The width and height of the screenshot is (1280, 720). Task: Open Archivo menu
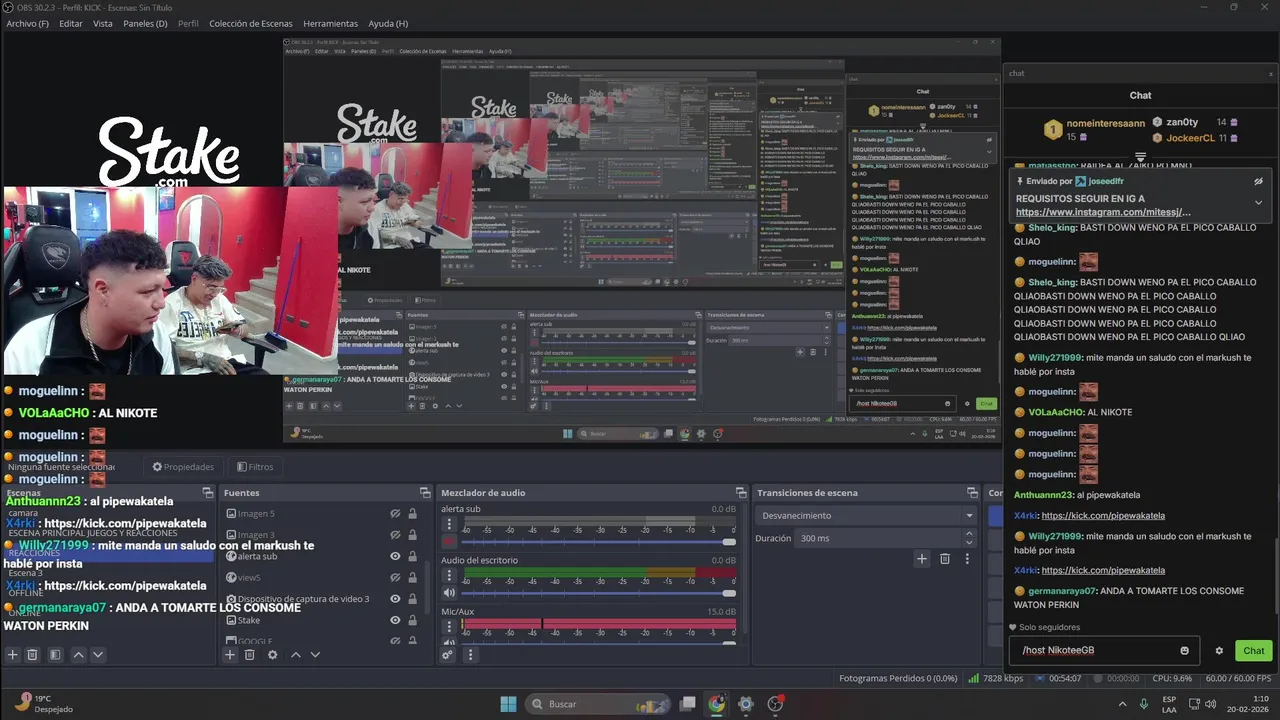[27, 23]
